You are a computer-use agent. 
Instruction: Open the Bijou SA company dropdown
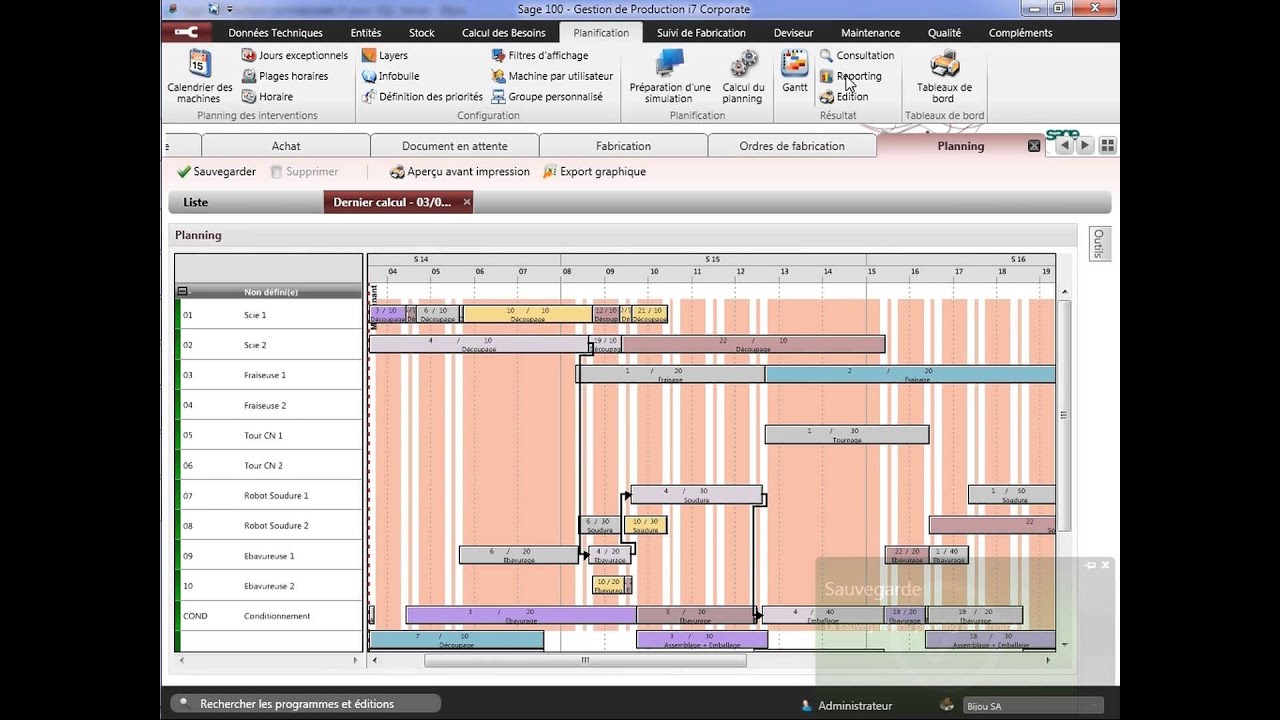coord(1034,706)
